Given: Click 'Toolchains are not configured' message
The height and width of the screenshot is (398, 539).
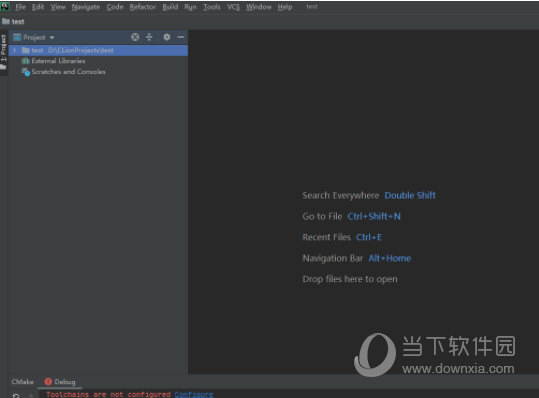Looking at the screenshot, I should [x=108, y=394].
